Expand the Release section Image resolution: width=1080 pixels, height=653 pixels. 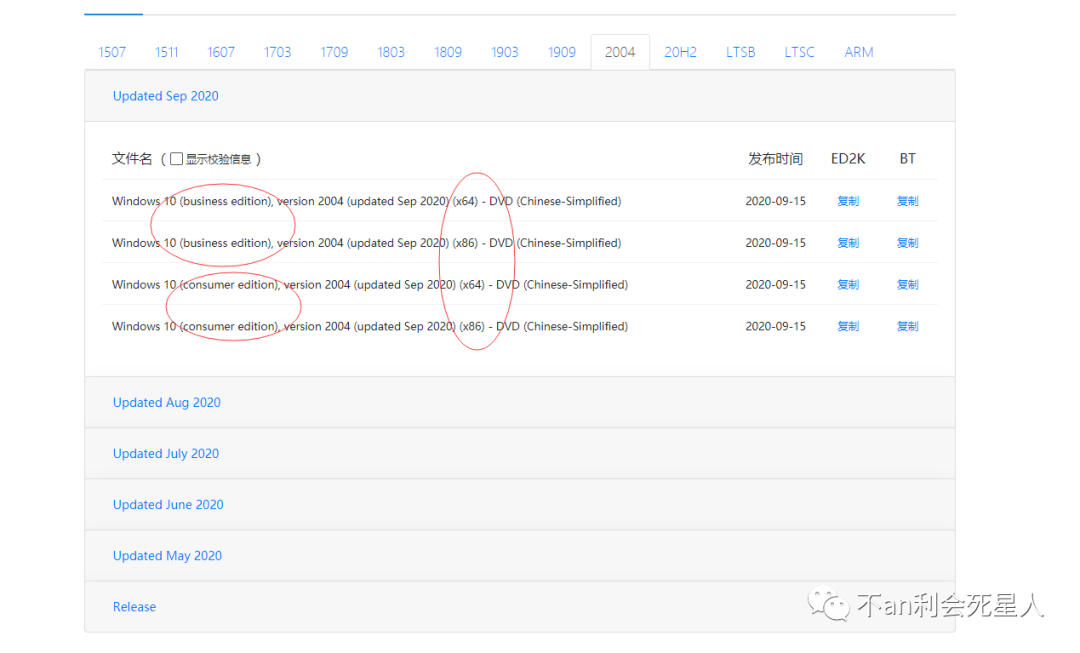tap(134, 607)
